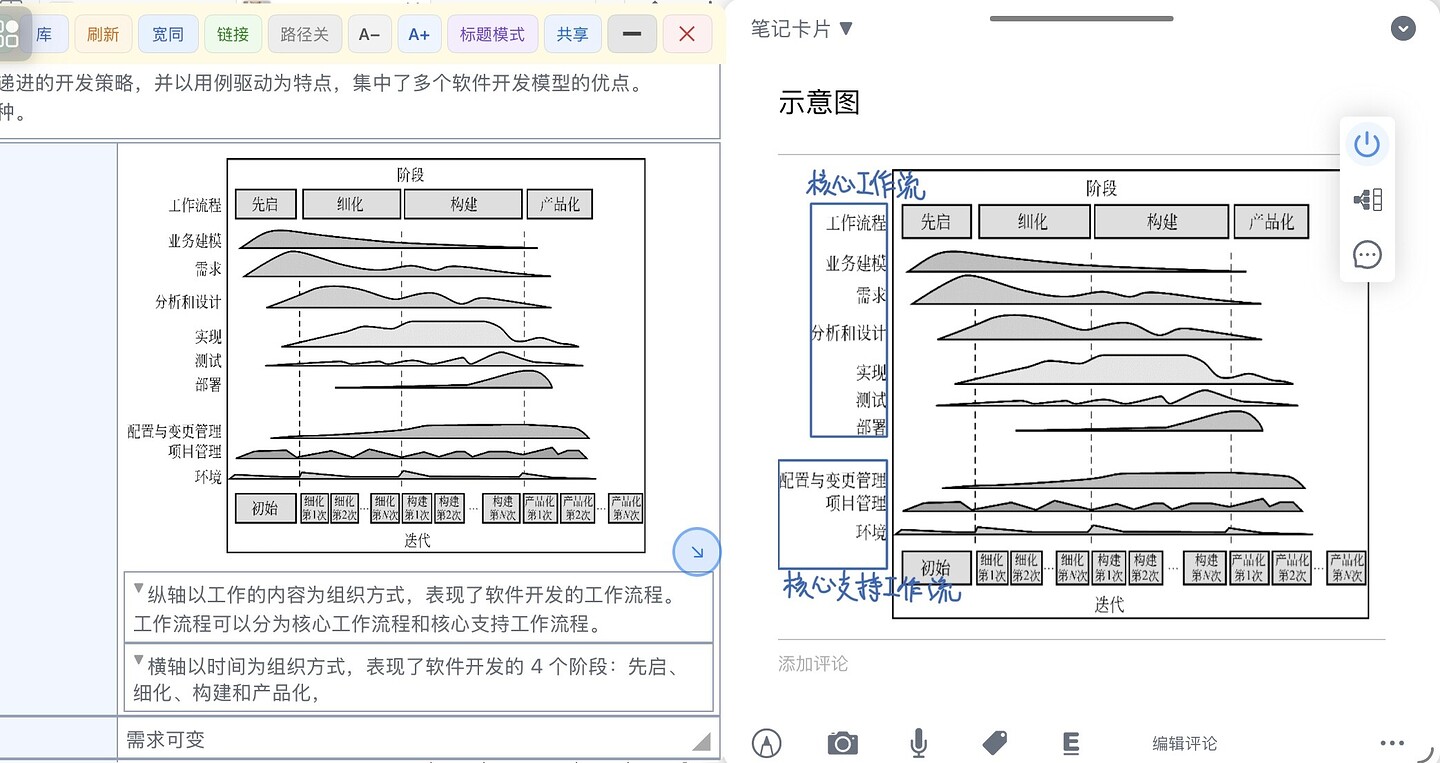This screenshot has height=763, width=1440.
Task: Toggle the 宽同 width option
Action: click(x=168, y=34)
